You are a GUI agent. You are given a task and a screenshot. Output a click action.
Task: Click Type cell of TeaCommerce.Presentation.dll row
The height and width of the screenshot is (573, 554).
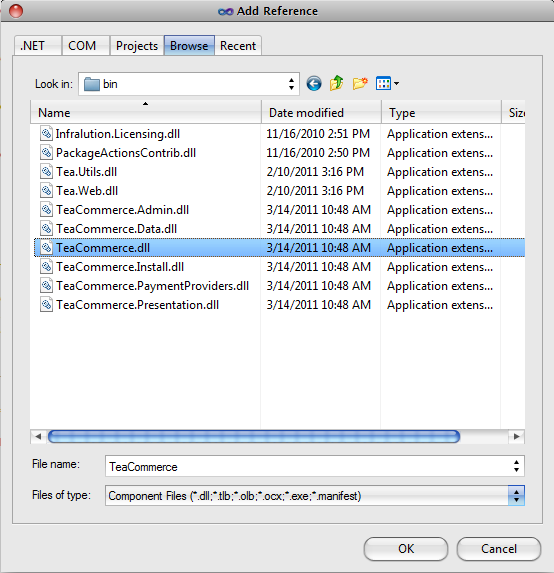point(440,305)
